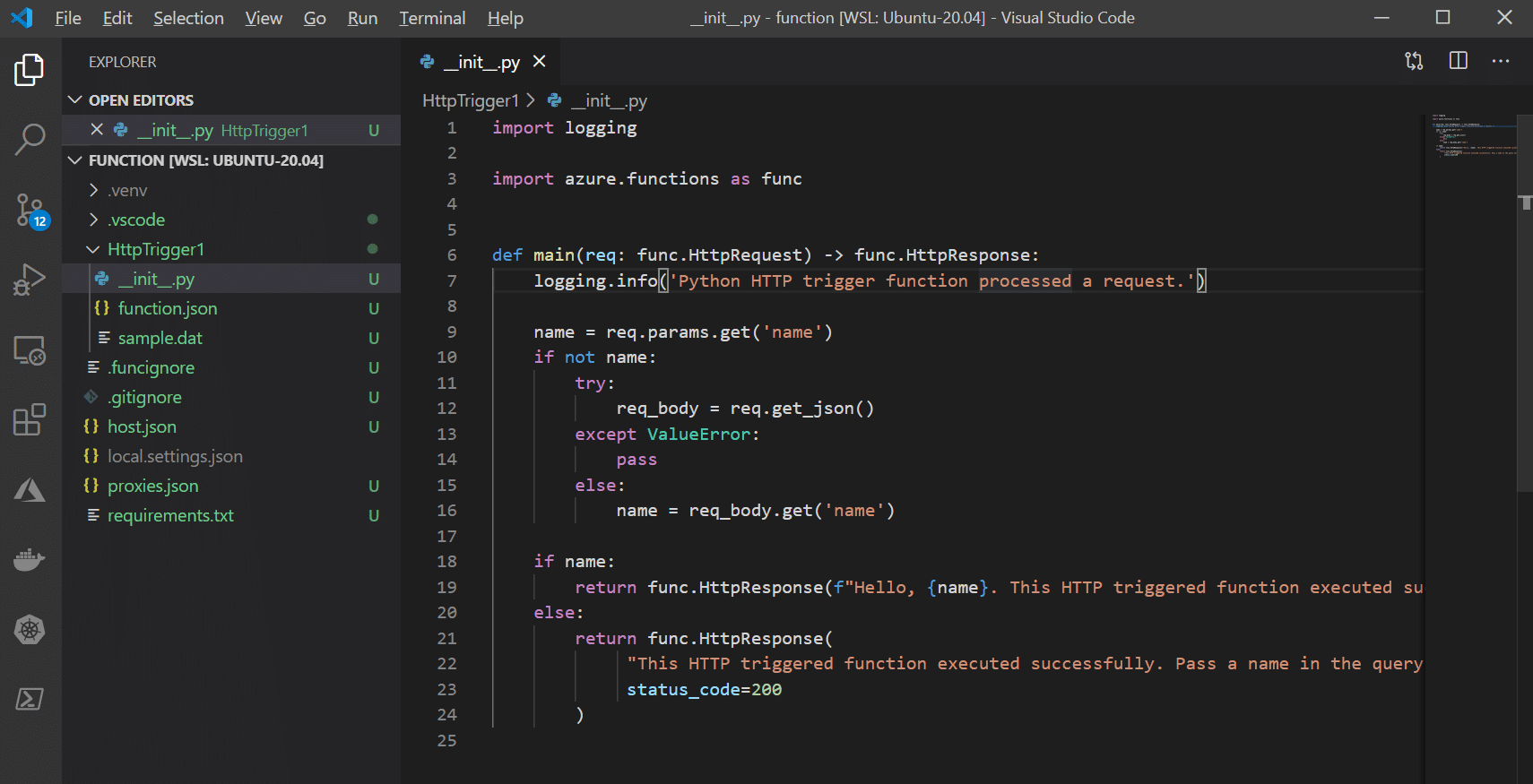The width and height of the screenshot is (1533, 784).
Task: Open the Selection menu
Action: tap(188, 18)
